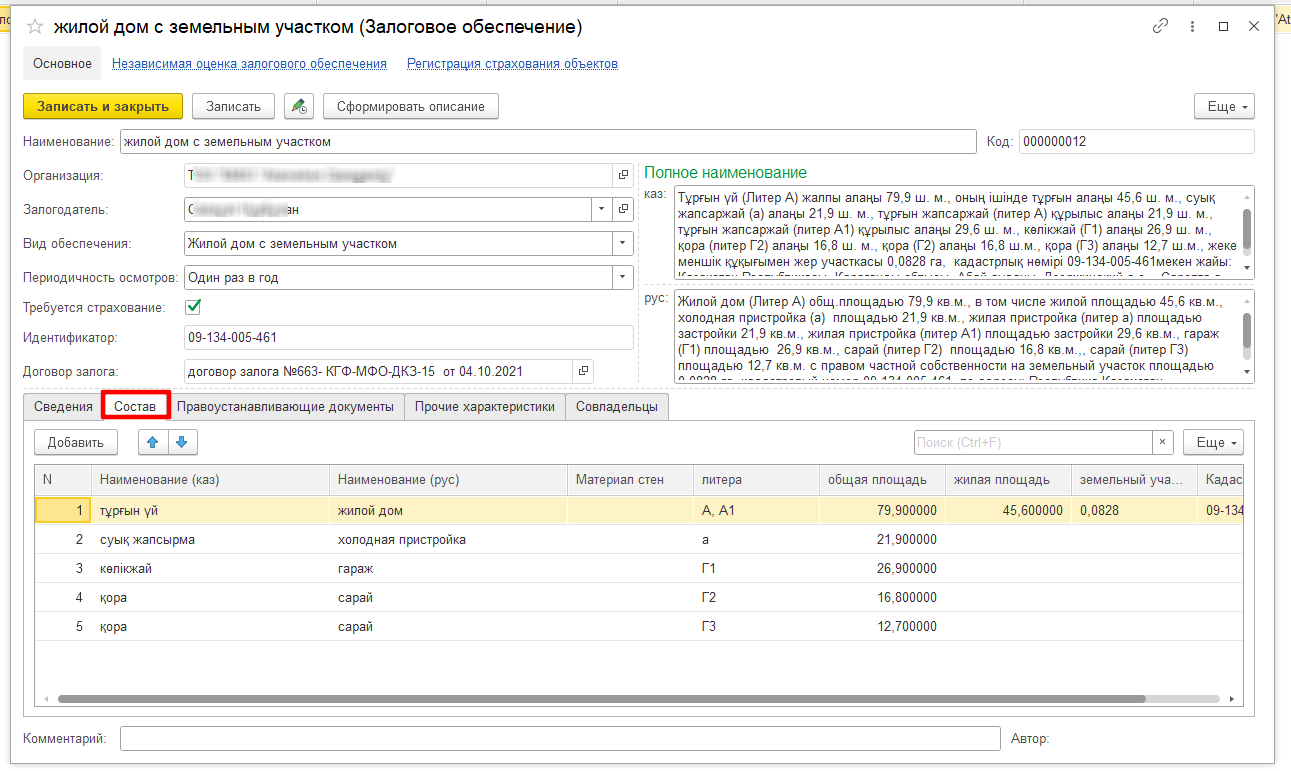
Task: Open the table Еще menu button
Action: (x=1213, y=442)
